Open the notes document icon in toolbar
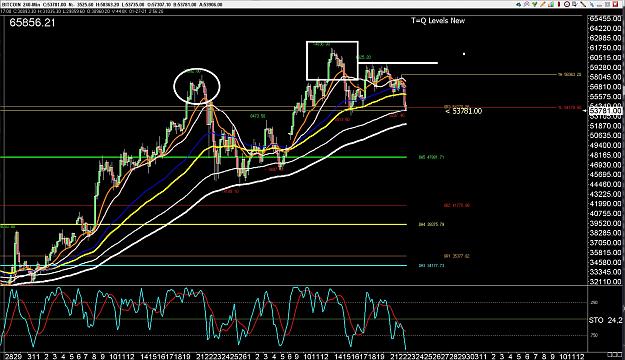This screenshot has width=625, height=360. pos(575,4)
